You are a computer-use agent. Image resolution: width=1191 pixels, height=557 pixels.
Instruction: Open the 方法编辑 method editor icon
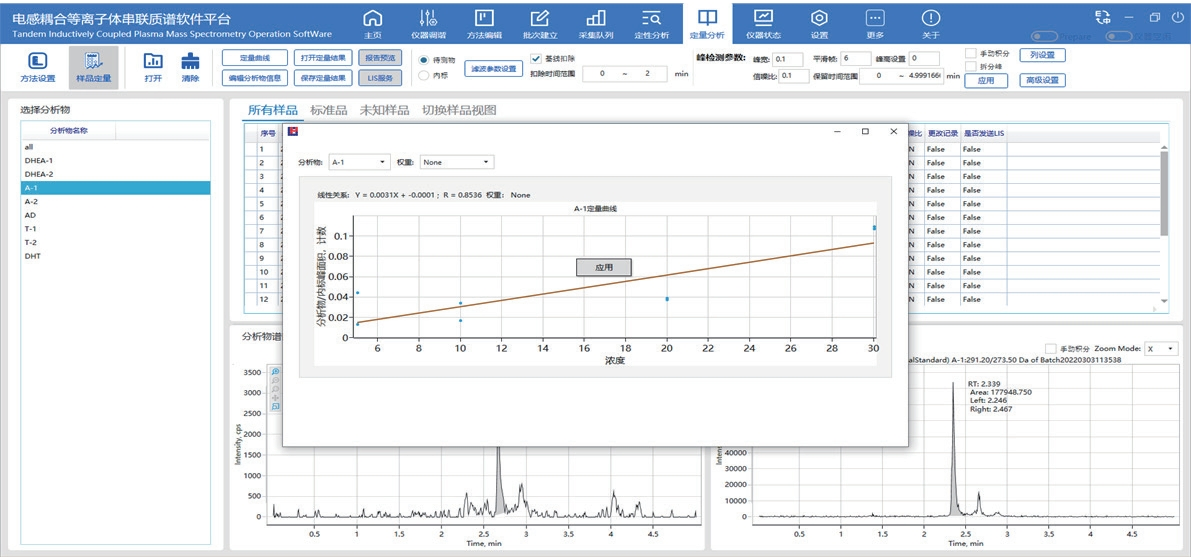[484, 18]
